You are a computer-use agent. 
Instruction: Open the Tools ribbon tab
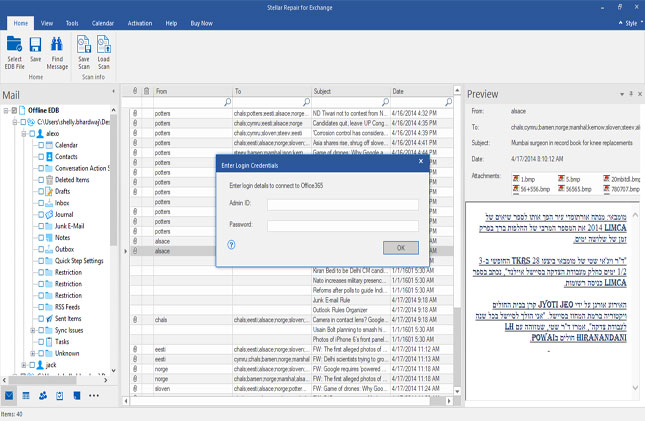[72, 23]
